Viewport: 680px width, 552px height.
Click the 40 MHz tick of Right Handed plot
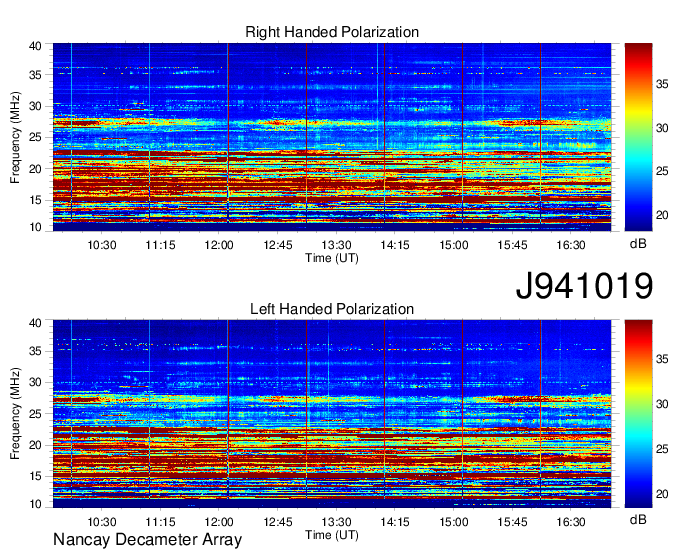tap(36, 46)
